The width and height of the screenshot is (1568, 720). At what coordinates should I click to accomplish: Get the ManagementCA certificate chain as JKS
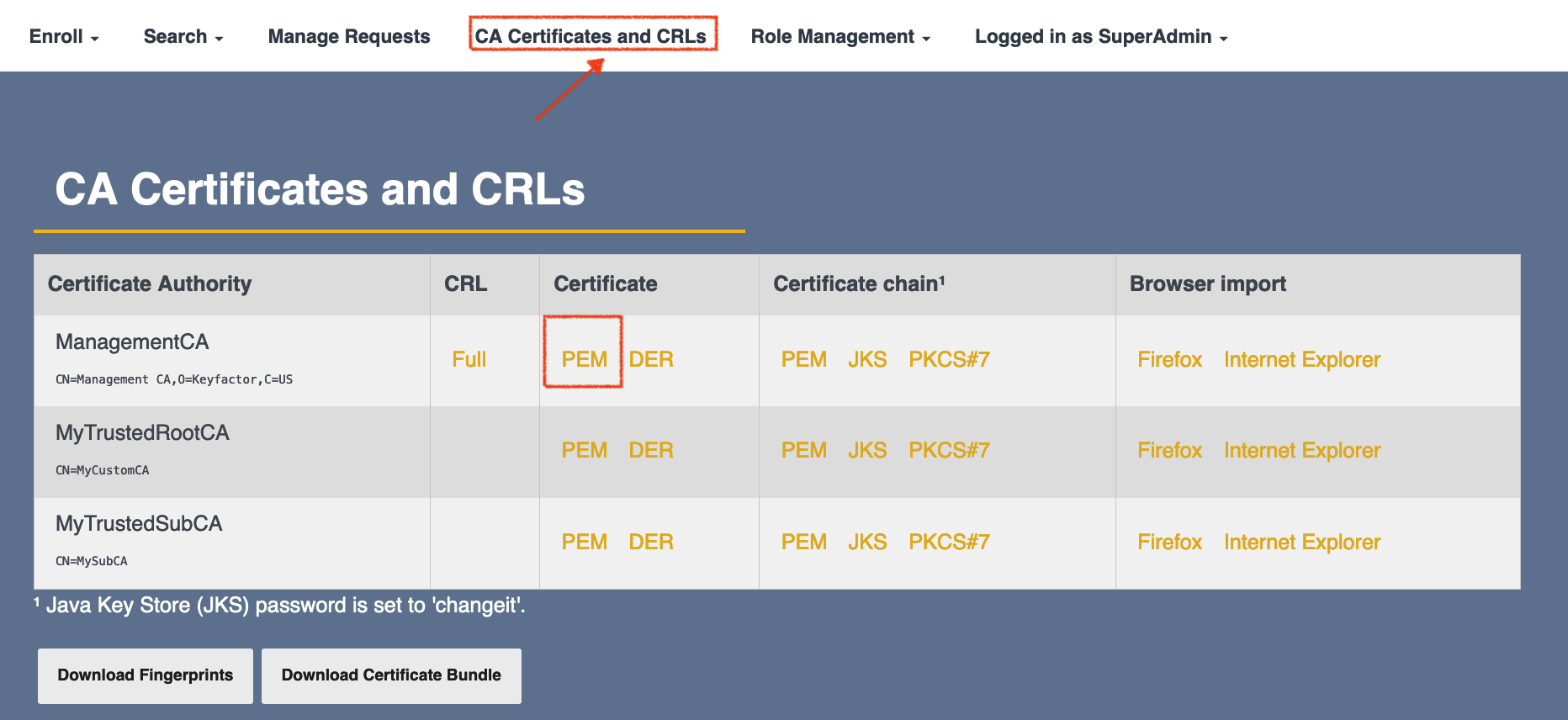coord(866,360)
